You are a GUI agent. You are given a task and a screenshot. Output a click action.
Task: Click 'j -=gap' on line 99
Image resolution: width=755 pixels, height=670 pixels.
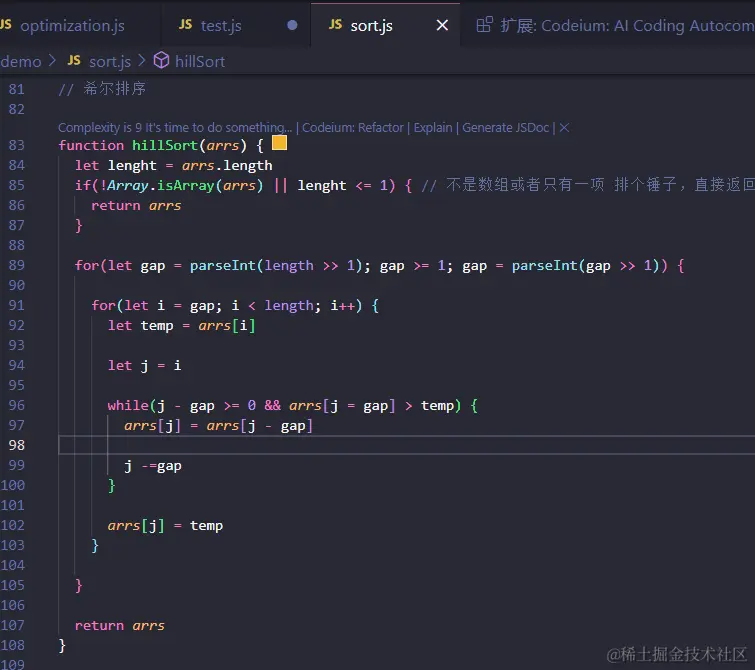(153, 466)
